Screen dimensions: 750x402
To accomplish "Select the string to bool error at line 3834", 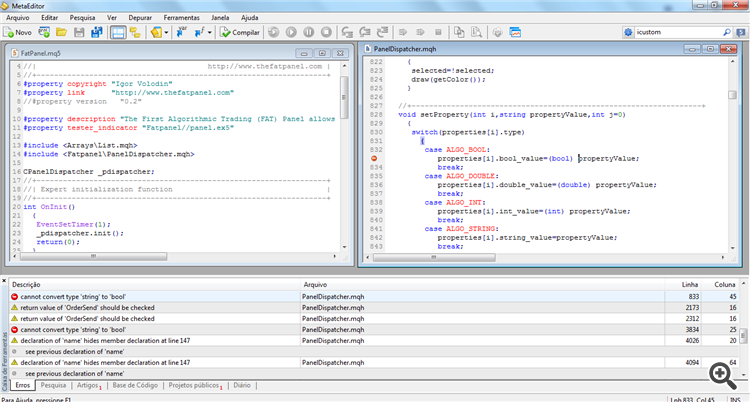I will tap(374, 330).
